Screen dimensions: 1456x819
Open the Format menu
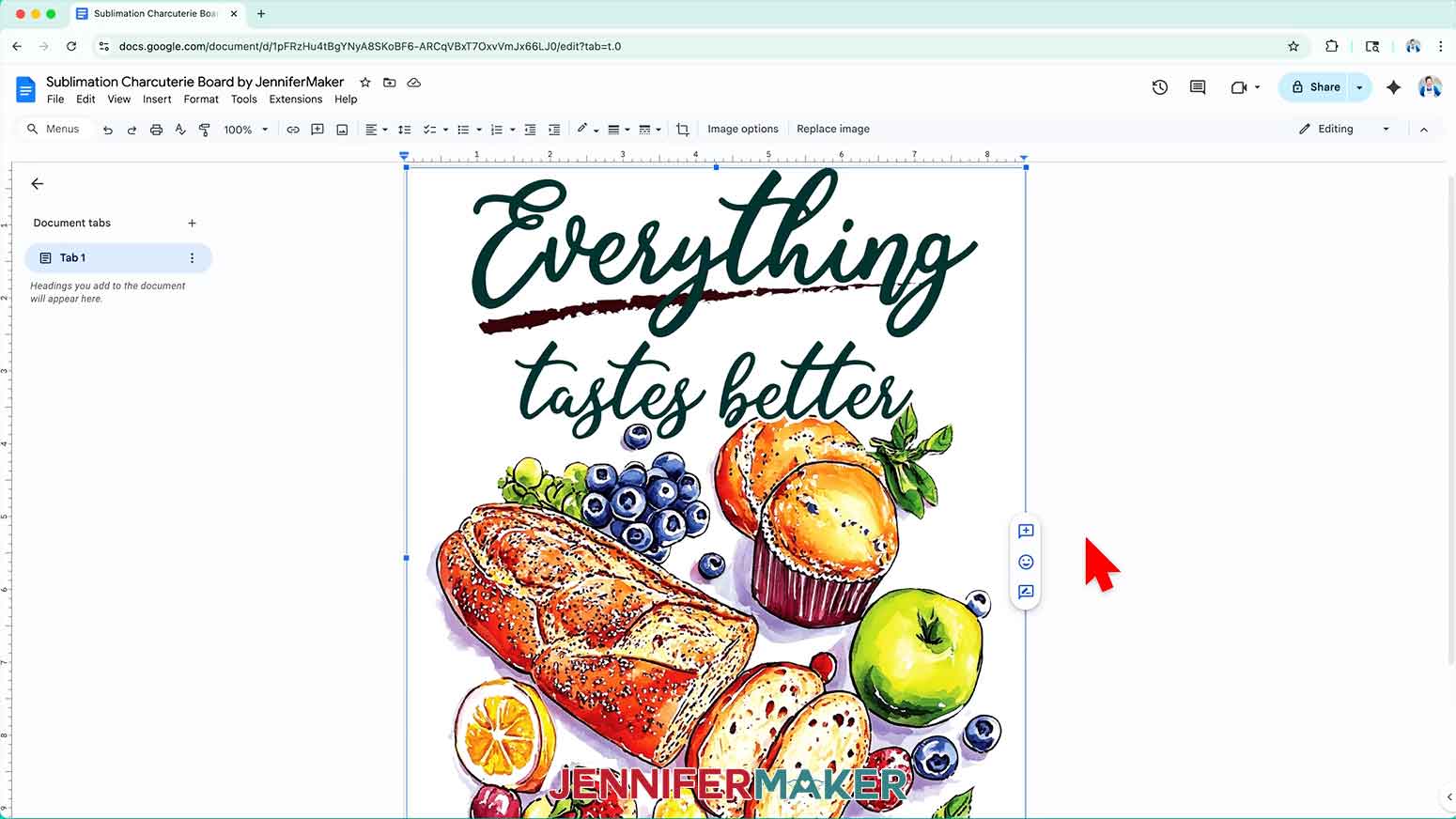(x=201, y=100)
